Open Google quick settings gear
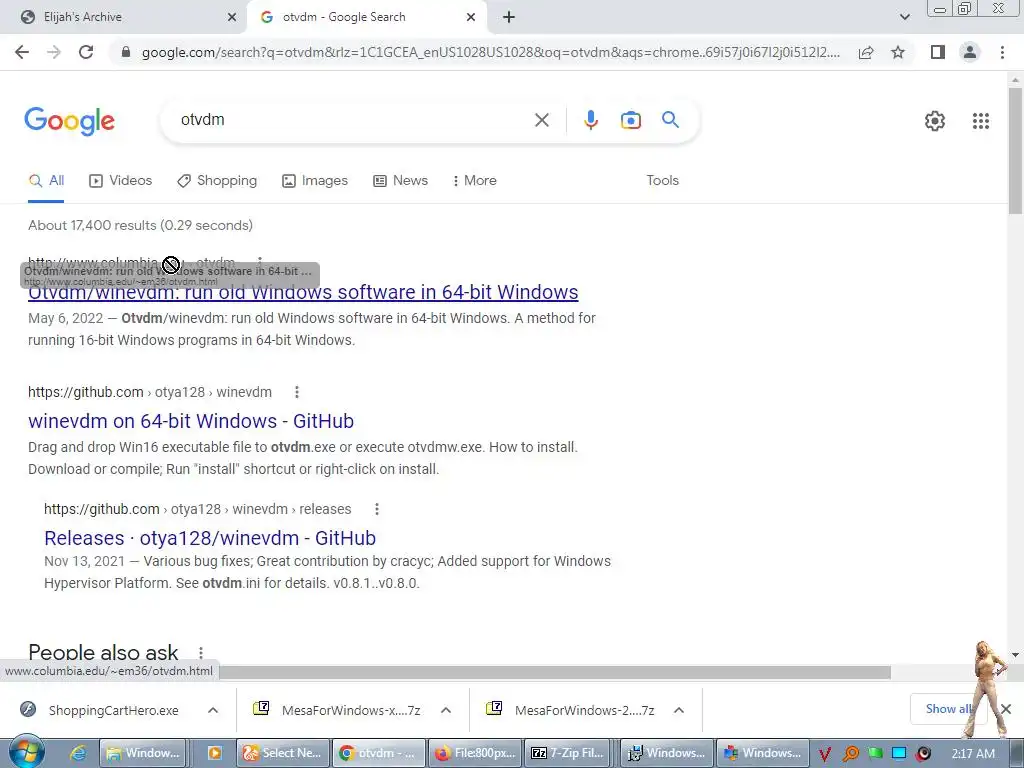Image resolution: width=1024 pixels, height=768 pixels. click(935, 121)
